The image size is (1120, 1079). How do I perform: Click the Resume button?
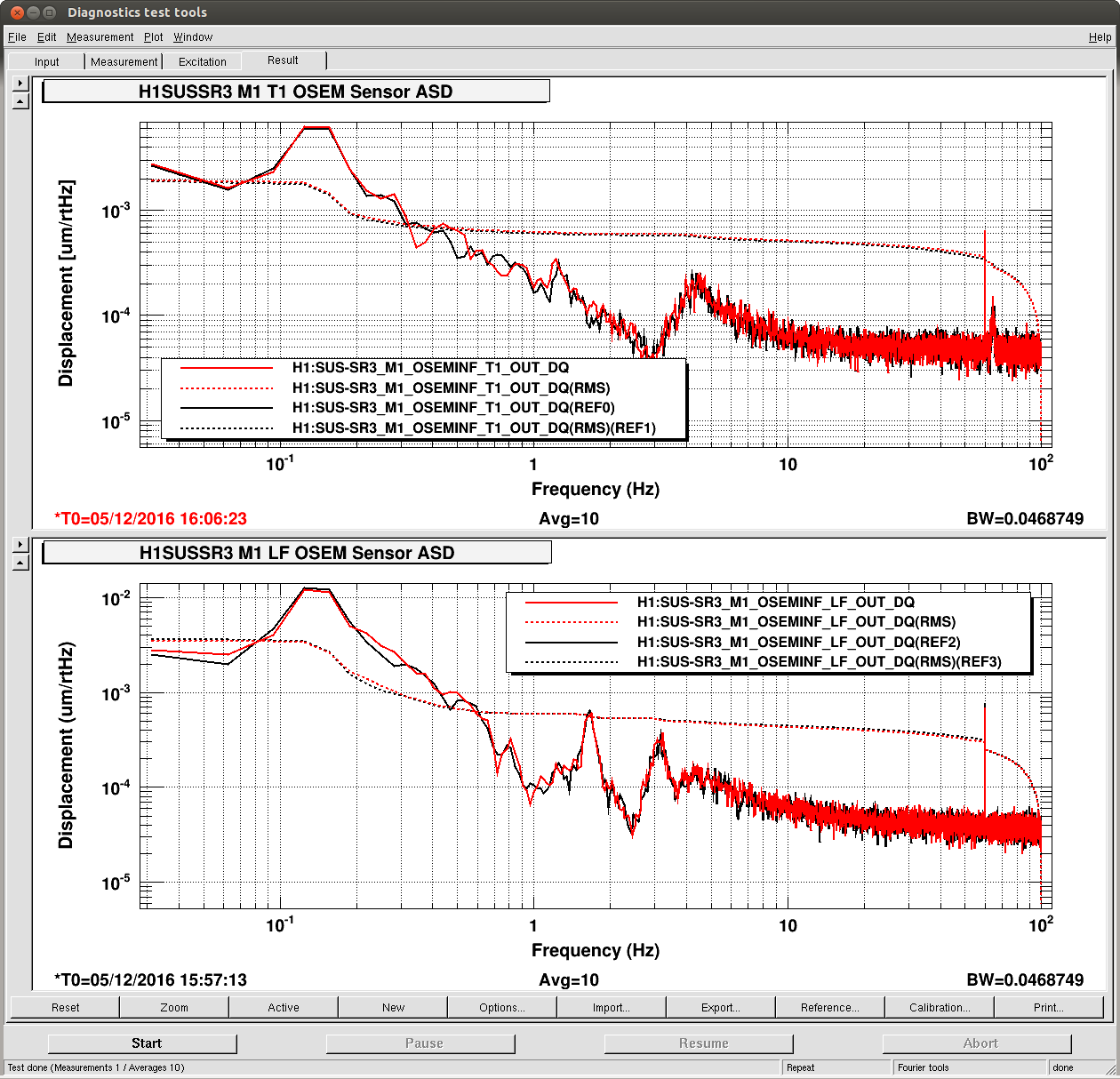click(699, 1043)
